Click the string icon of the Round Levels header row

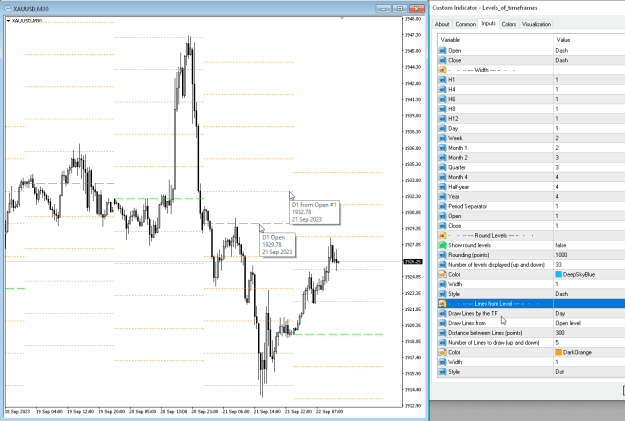(442, 235)
